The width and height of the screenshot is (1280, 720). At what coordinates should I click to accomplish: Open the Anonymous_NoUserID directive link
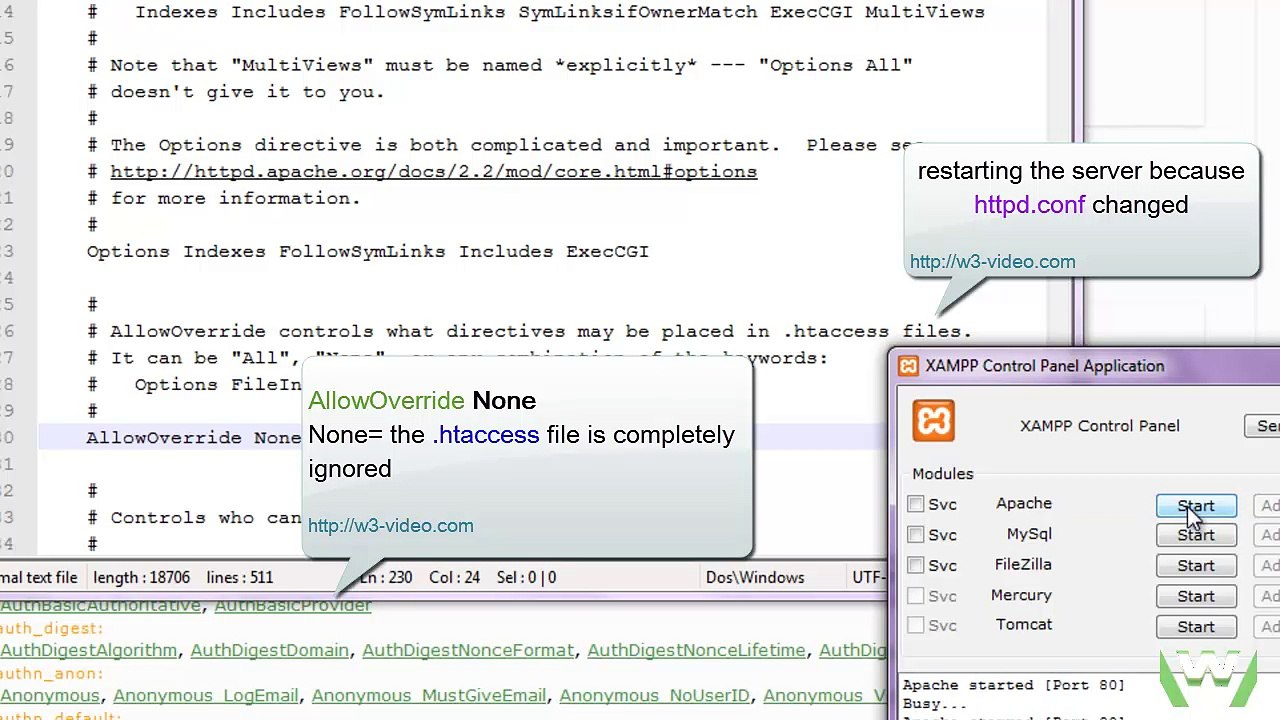click(655, 695)
